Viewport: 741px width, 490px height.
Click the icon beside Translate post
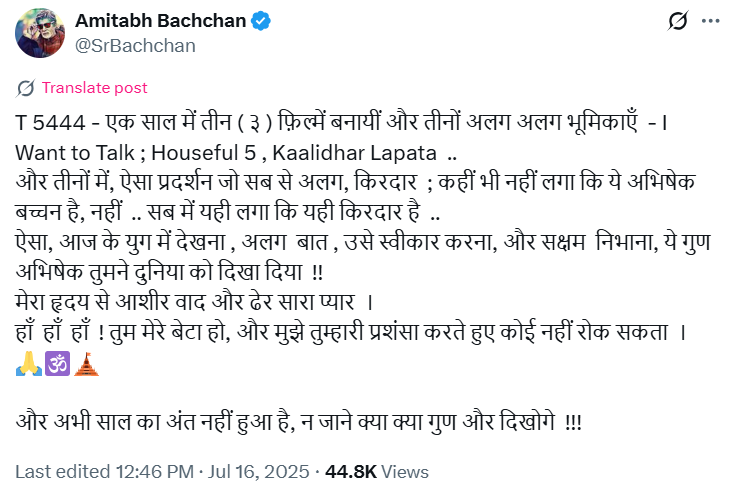26,87
